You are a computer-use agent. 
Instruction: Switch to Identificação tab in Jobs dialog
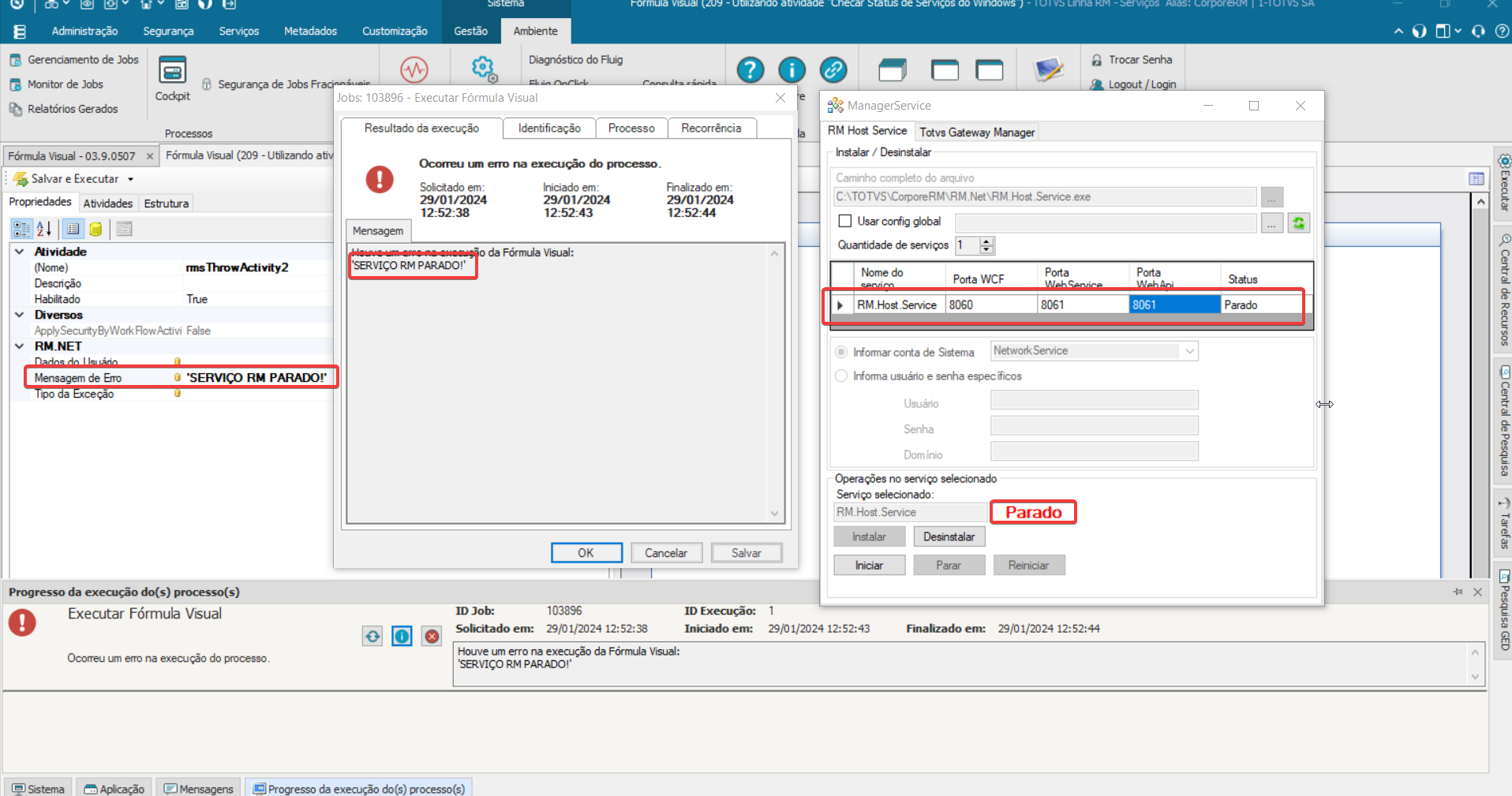pos(549,128)
